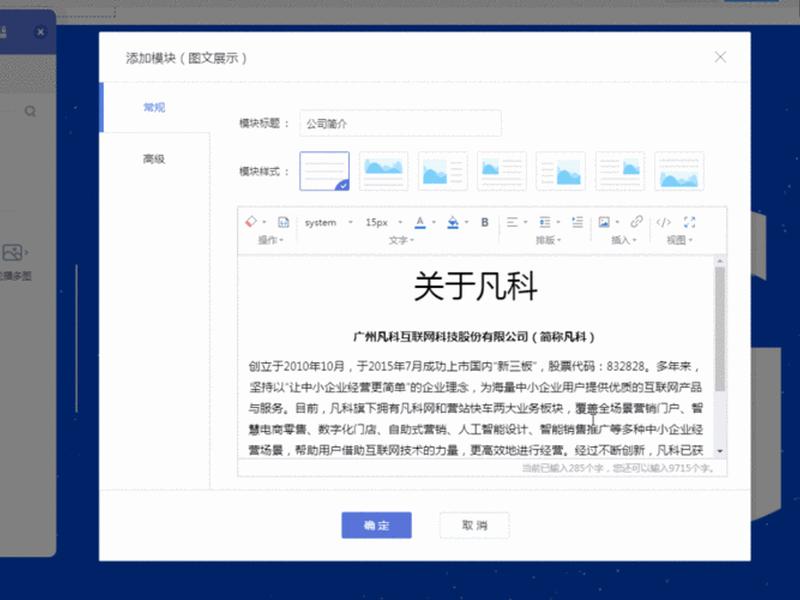Click the editor scrollbar down arrow
800x600 pixels.
(x=720, y=451)
